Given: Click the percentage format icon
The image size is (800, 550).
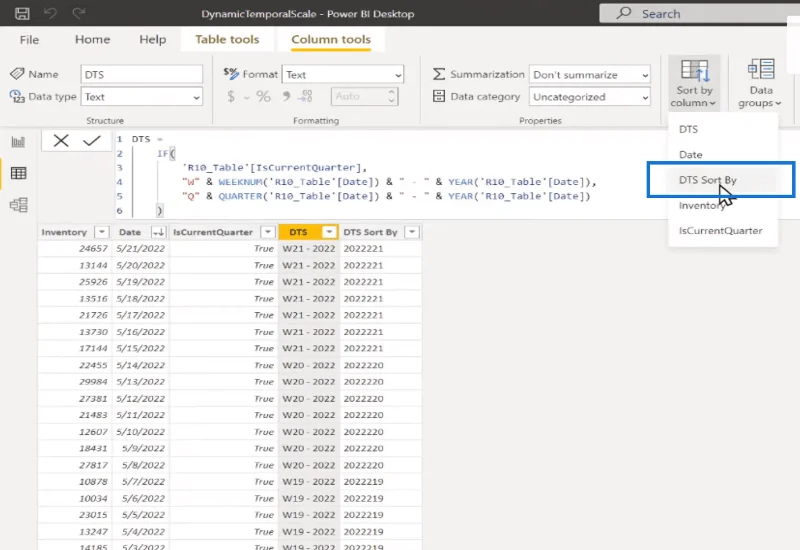Looking at the screenshot, I should coord(263,96).
